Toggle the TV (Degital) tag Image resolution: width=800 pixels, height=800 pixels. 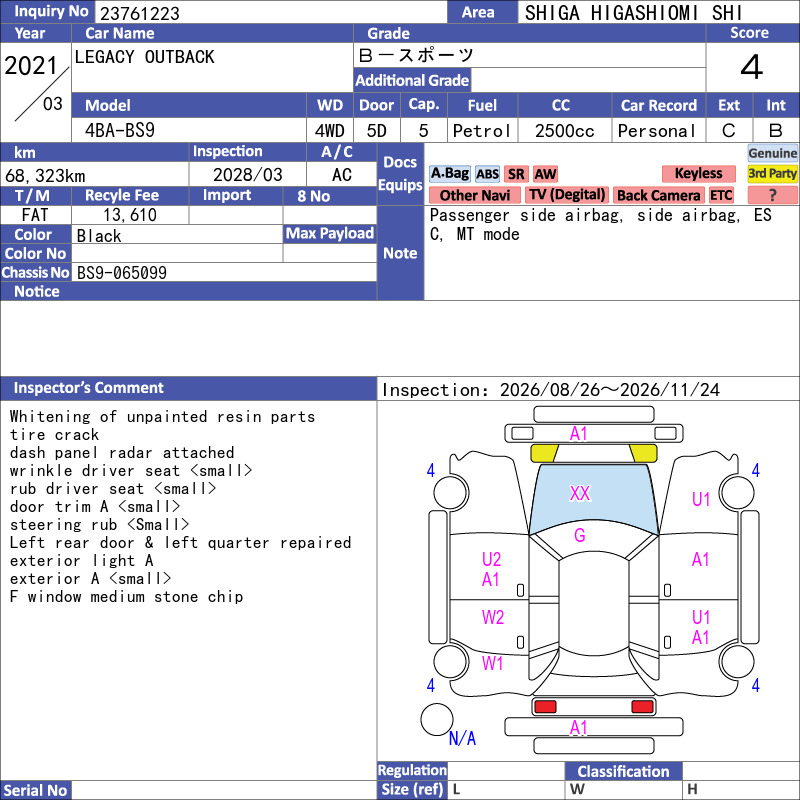coord(566,195)
